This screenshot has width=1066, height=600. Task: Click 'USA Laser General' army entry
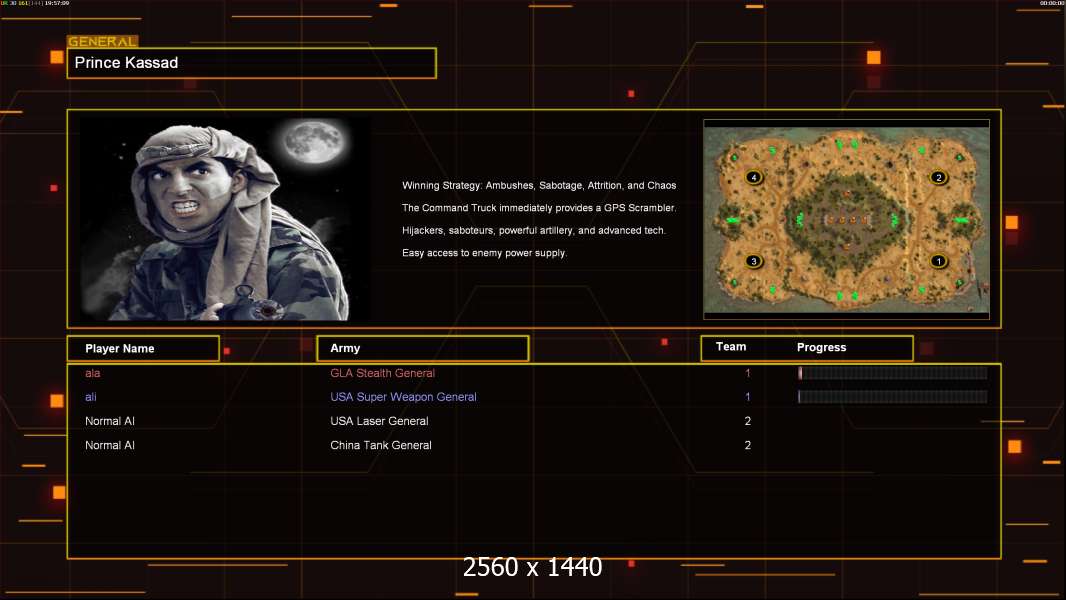379,421
